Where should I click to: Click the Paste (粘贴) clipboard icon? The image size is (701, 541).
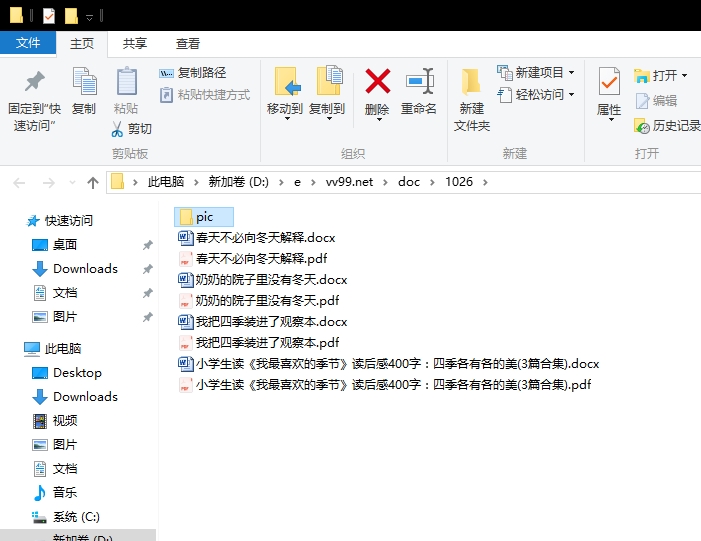(126, 81)
